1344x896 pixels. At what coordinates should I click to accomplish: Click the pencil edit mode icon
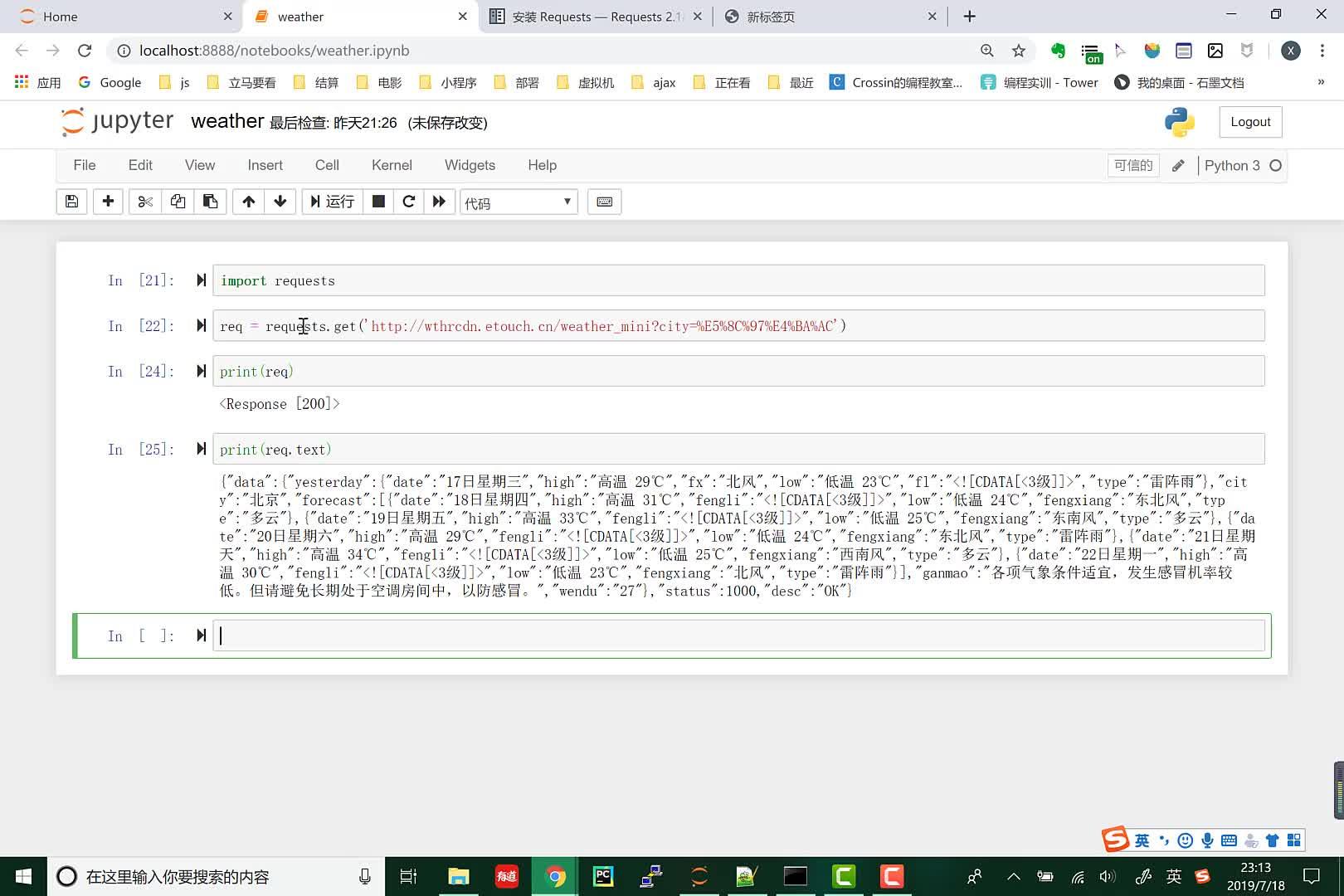click(1178, 165)
